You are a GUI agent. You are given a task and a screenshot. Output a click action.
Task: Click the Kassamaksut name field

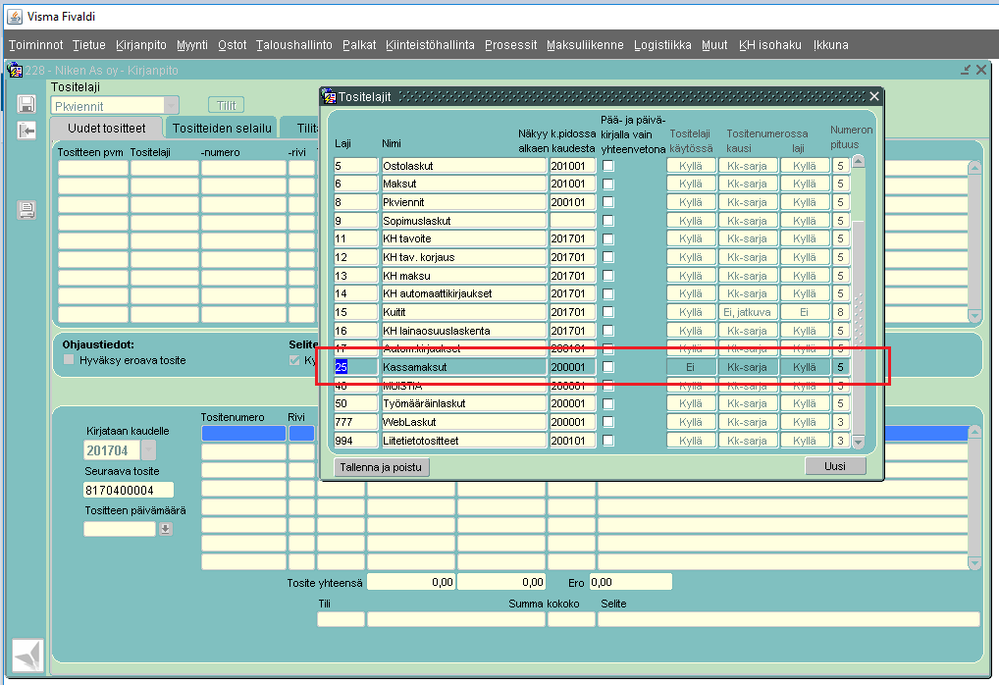(x=464, y=367)
